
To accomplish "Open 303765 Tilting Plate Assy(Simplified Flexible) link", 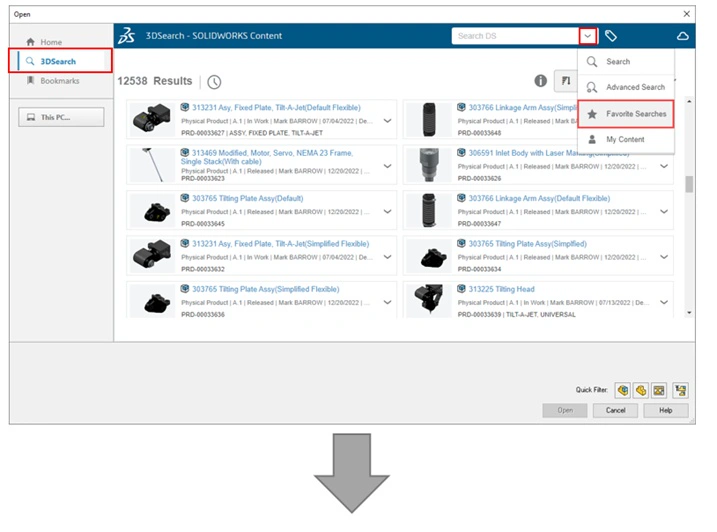I will pyautogui.click(x=266, y=289).
